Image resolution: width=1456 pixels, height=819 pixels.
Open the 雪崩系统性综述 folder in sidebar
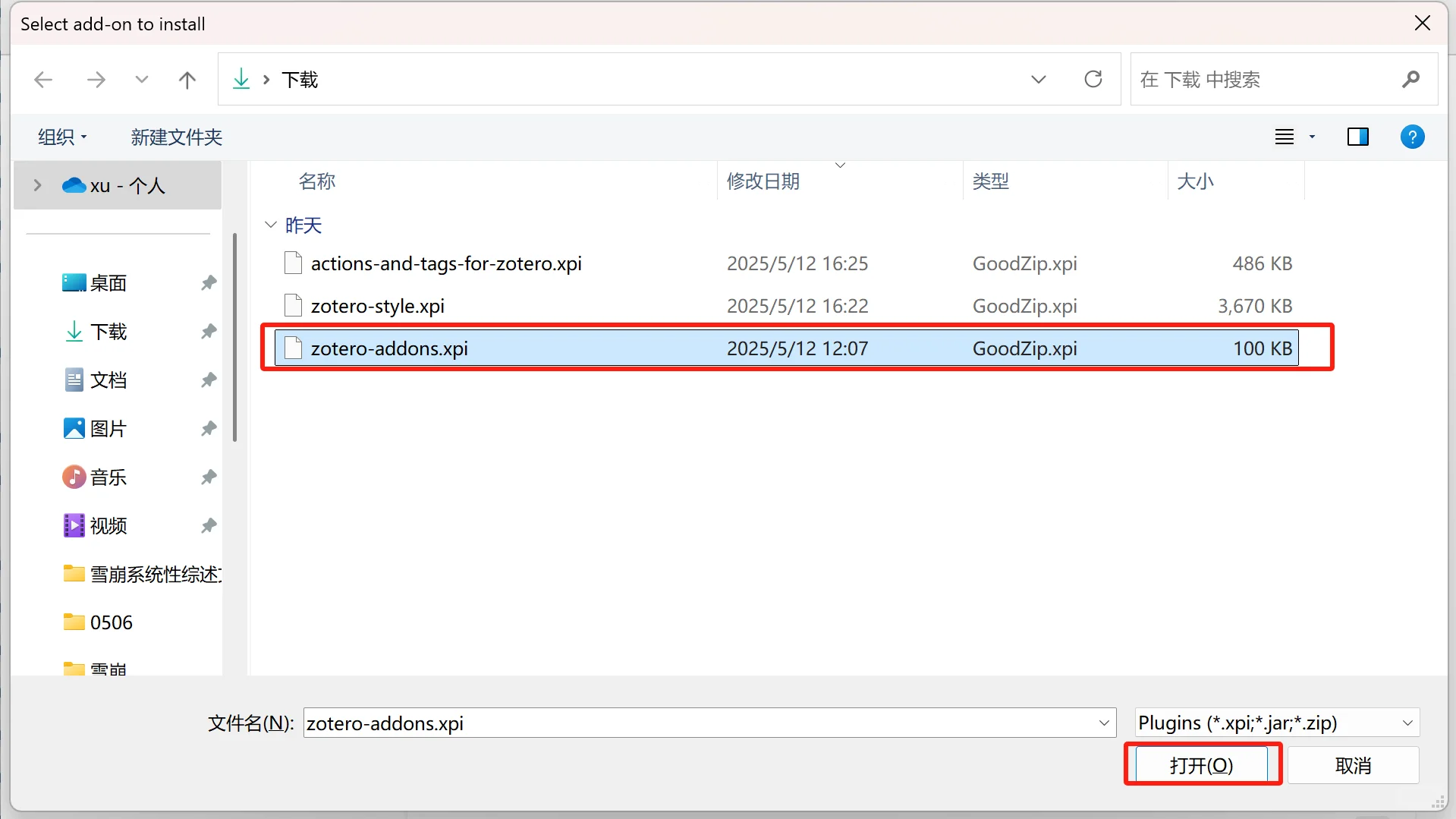click(x=143, y=575)
